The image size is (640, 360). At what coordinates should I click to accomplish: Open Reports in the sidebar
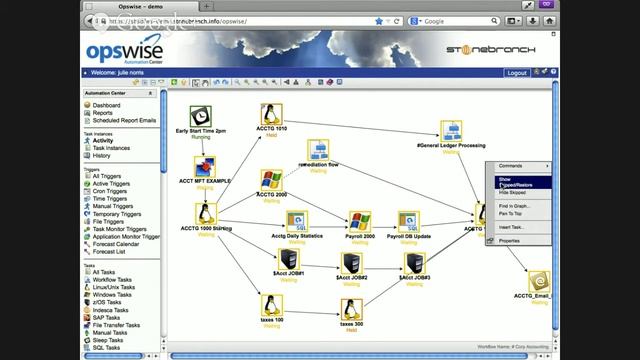click(x=102, y=113)
